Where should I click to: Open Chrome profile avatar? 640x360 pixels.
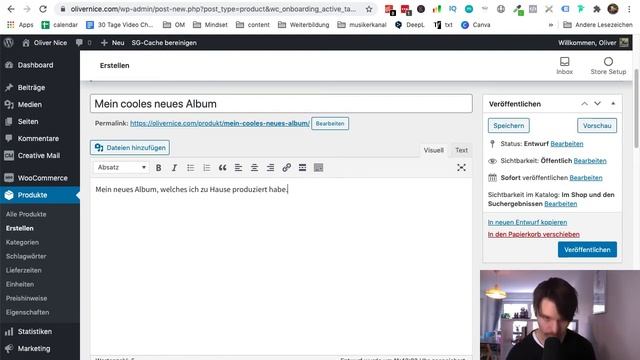[x=613, y=9]
